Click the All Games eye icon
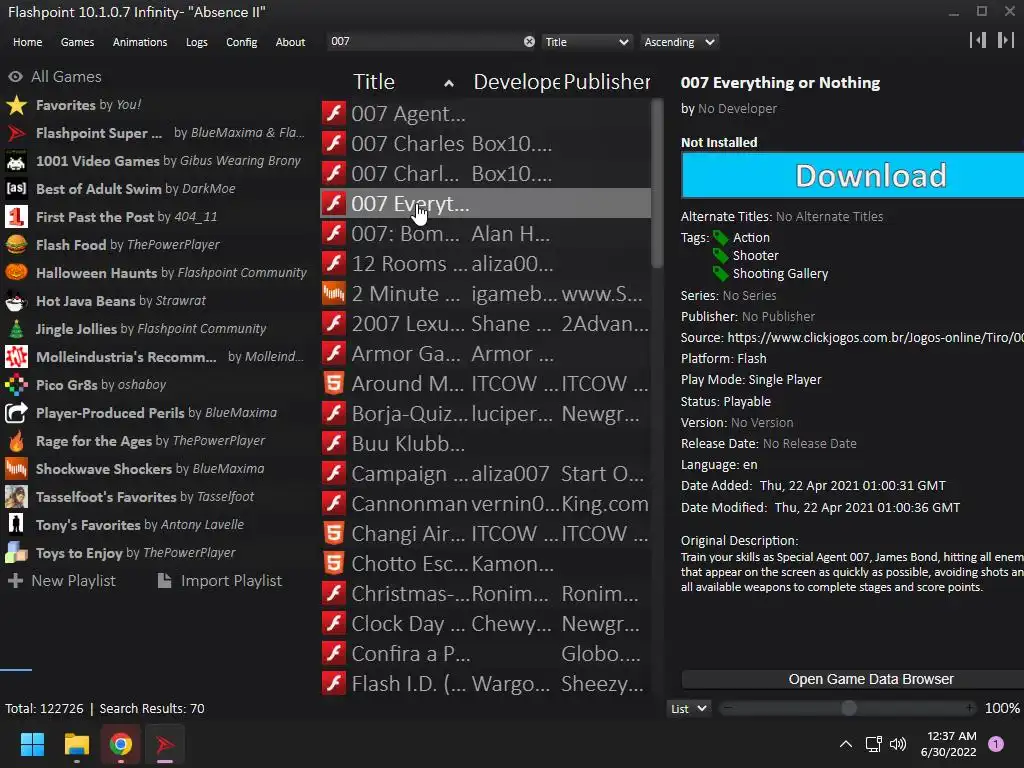The height and width of the screenshot is (768, 1024). (x=16, y=76)
